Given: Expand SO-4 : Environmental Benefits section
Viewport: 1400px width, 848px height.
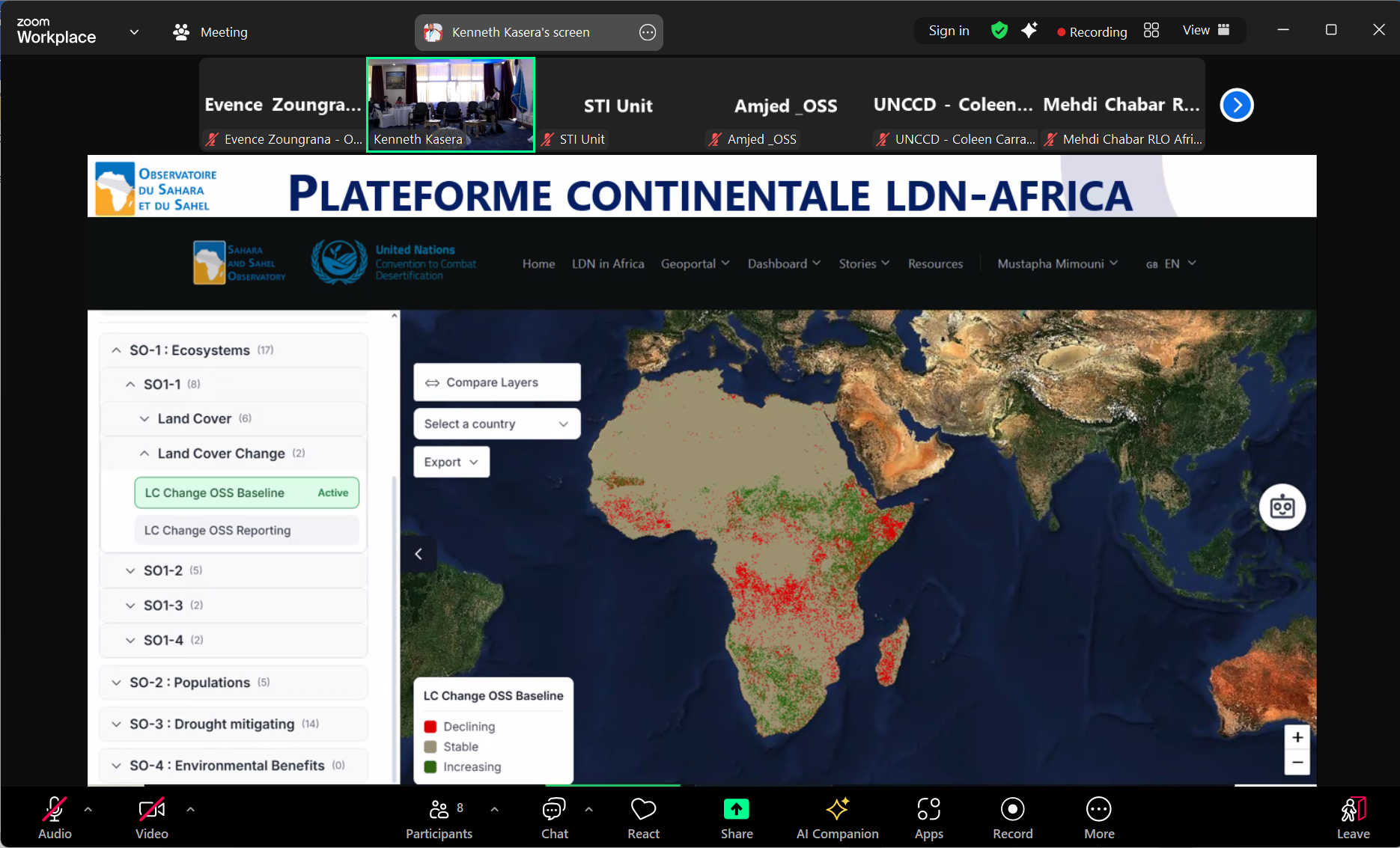Looking at the screenshot, I should click(x=233, y=765).
